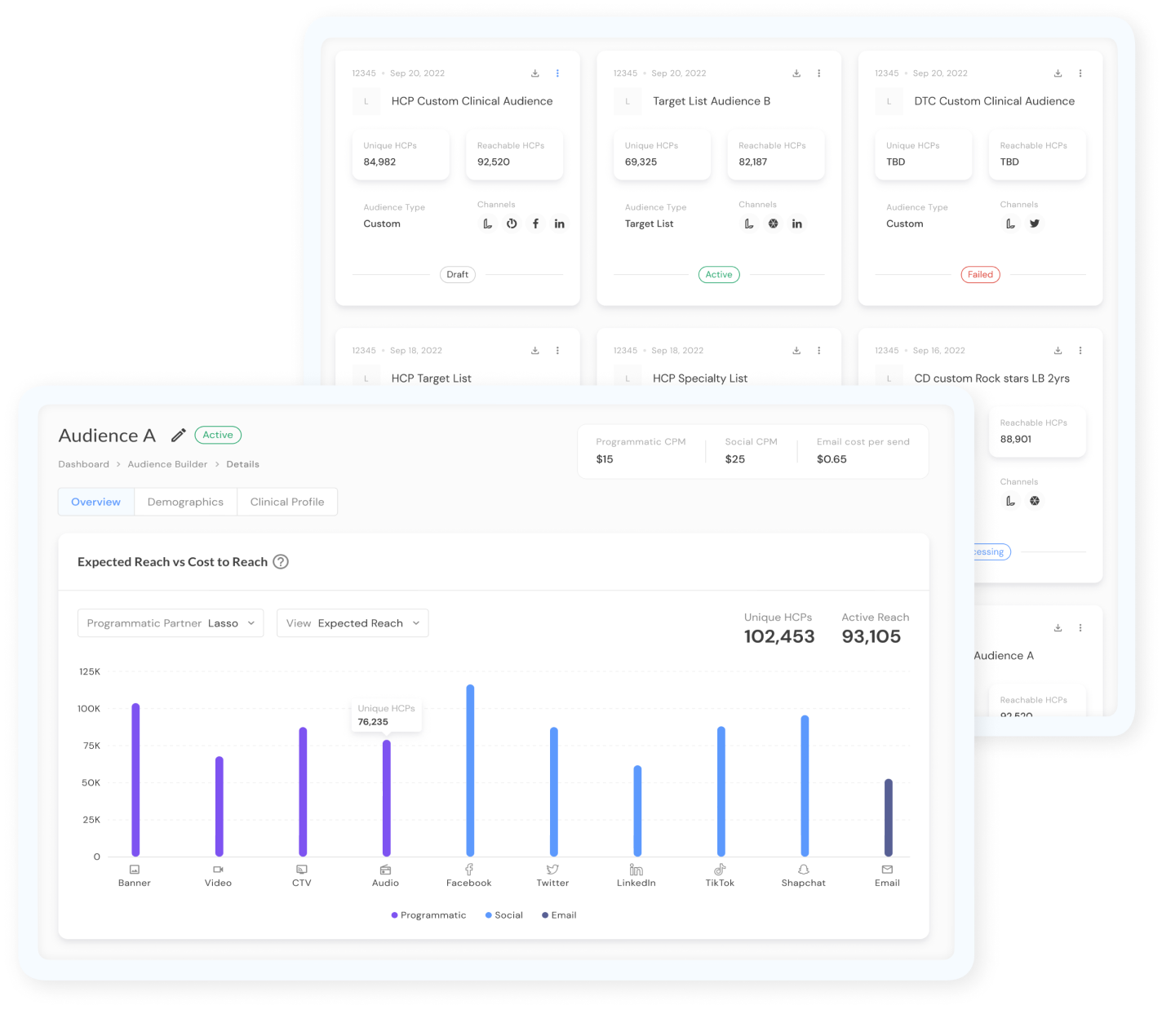Open the DTC Custom Clinical Audience card title
Viewport: 1162px width, 1036px height.
pos(995,101)
